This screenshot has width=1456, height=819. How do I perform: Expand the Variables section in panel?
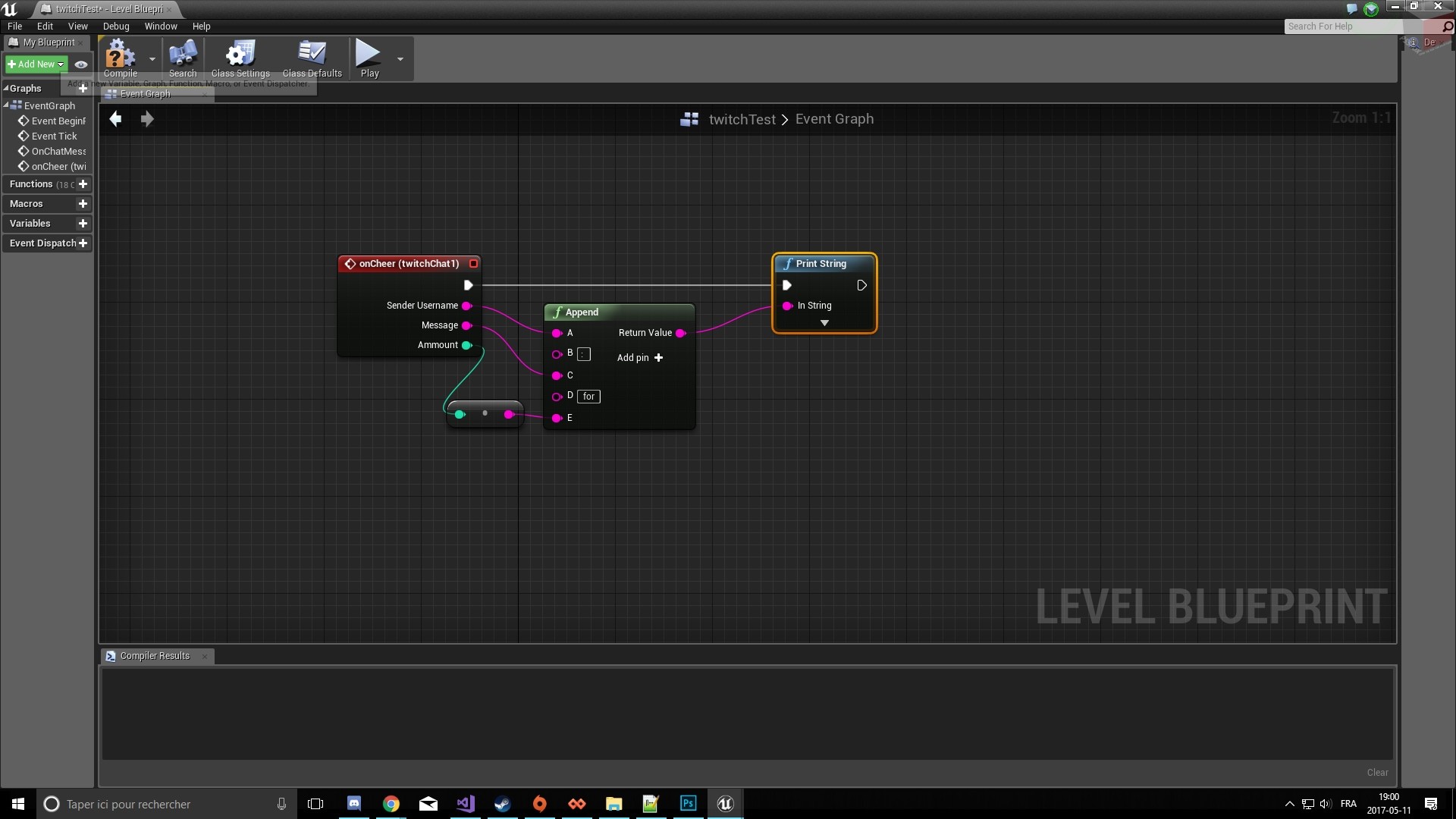pyautogui.click(x=29, y=223)
